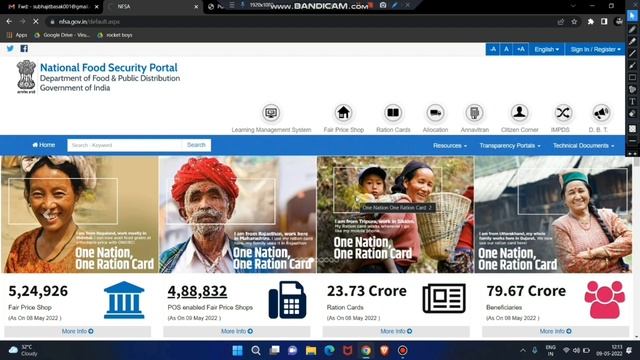The image size is (640, 360).
Task: Open the Google Drive bookmark
Action: [x=62, y=35]
